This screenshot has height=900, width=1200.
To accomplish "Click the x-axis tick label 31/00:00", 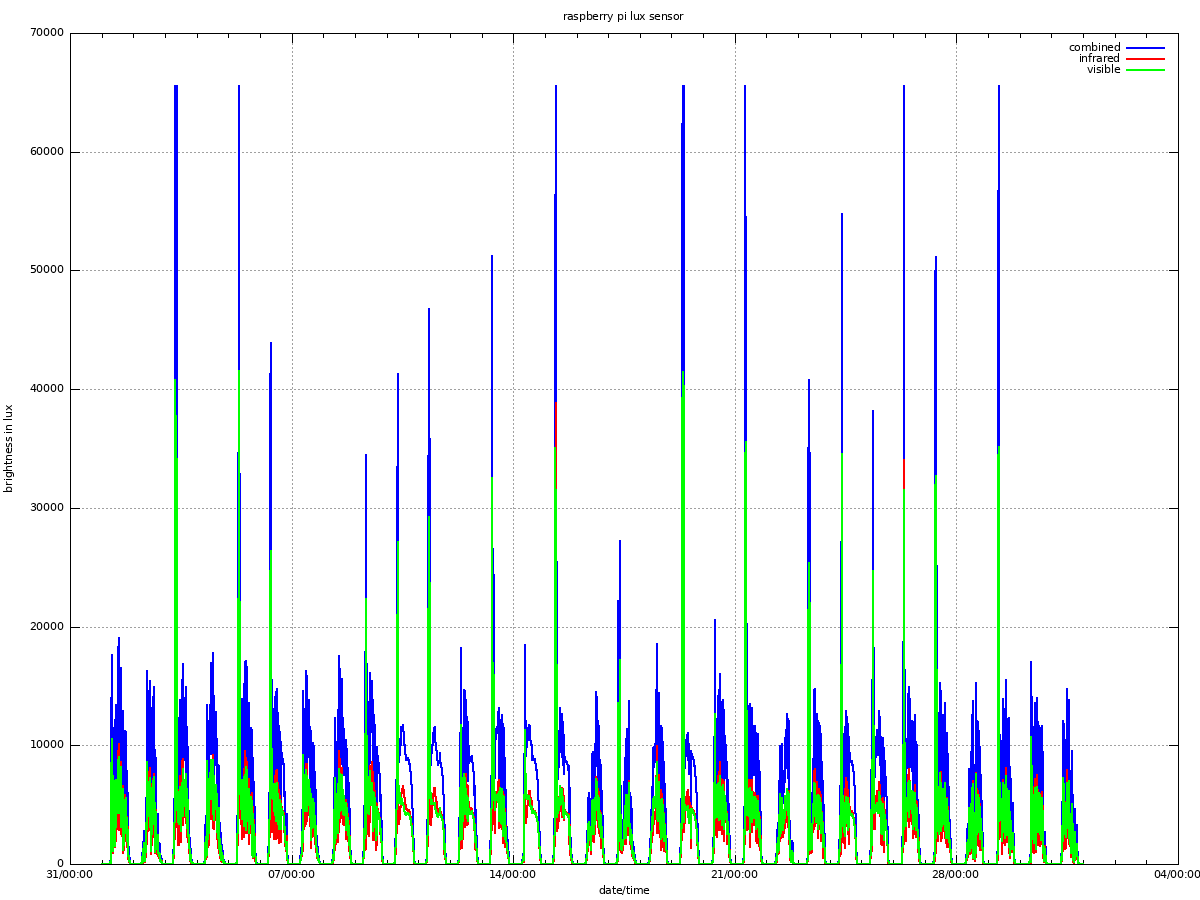I will click(x=71, y=875).
